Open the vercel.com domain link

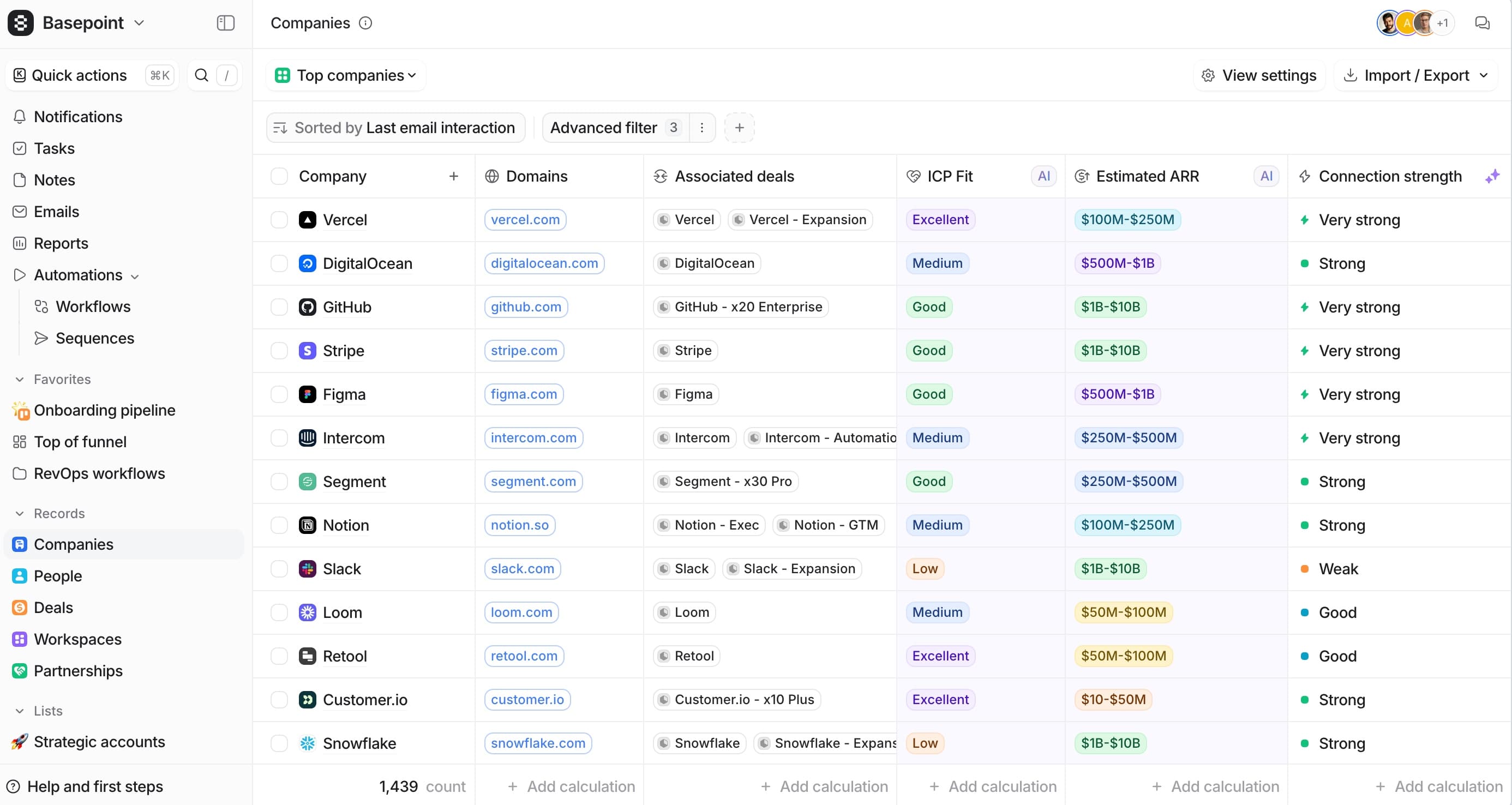(525, 219)
